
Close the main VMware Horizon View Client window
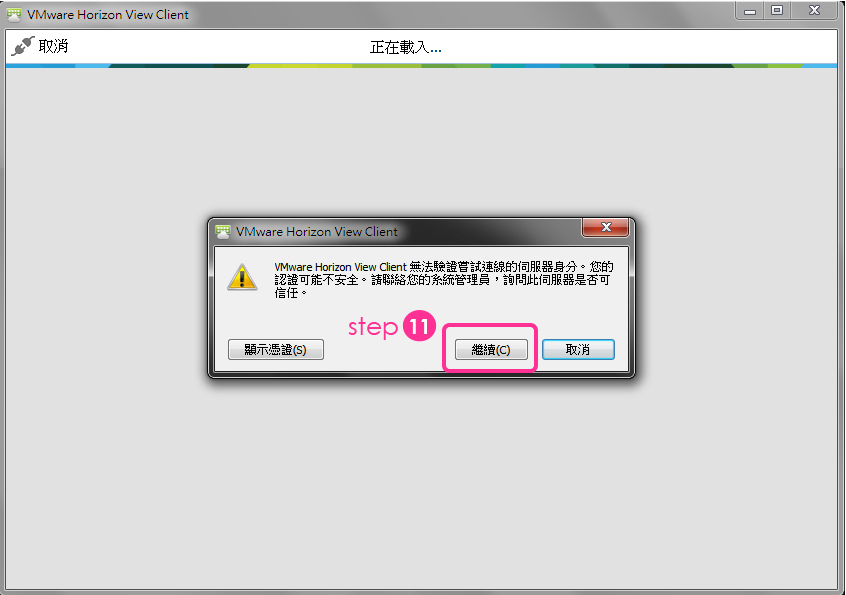(815, 10)
